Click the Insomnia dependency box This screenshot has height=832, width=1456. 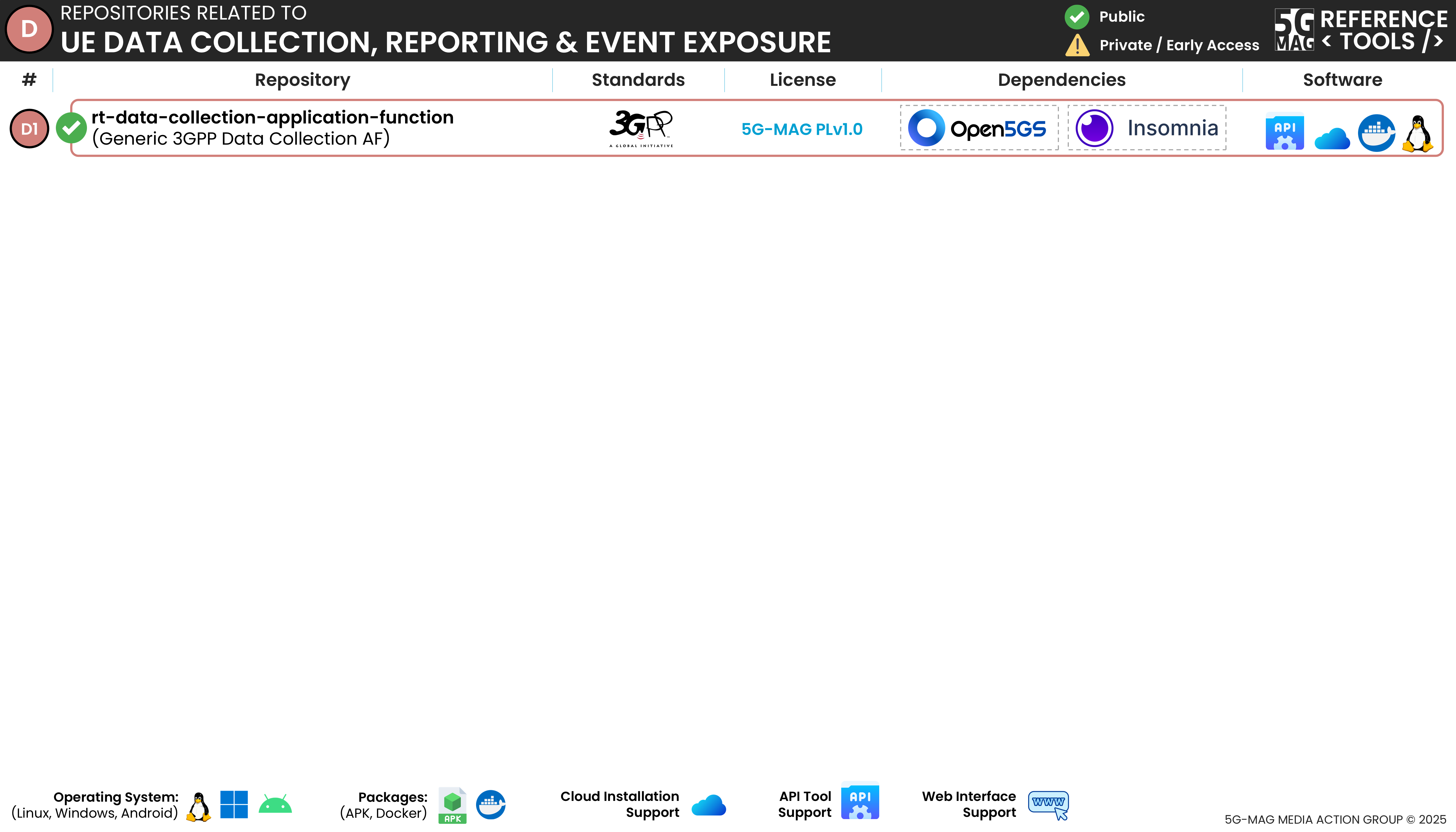1146,128
